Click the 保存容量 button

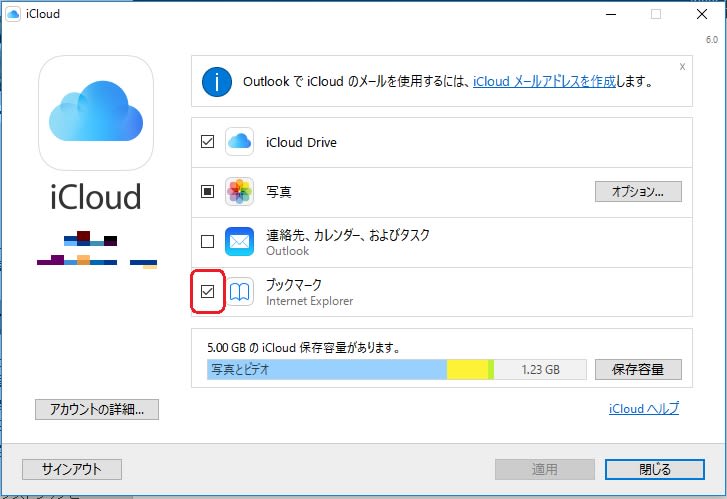point(638,370)
